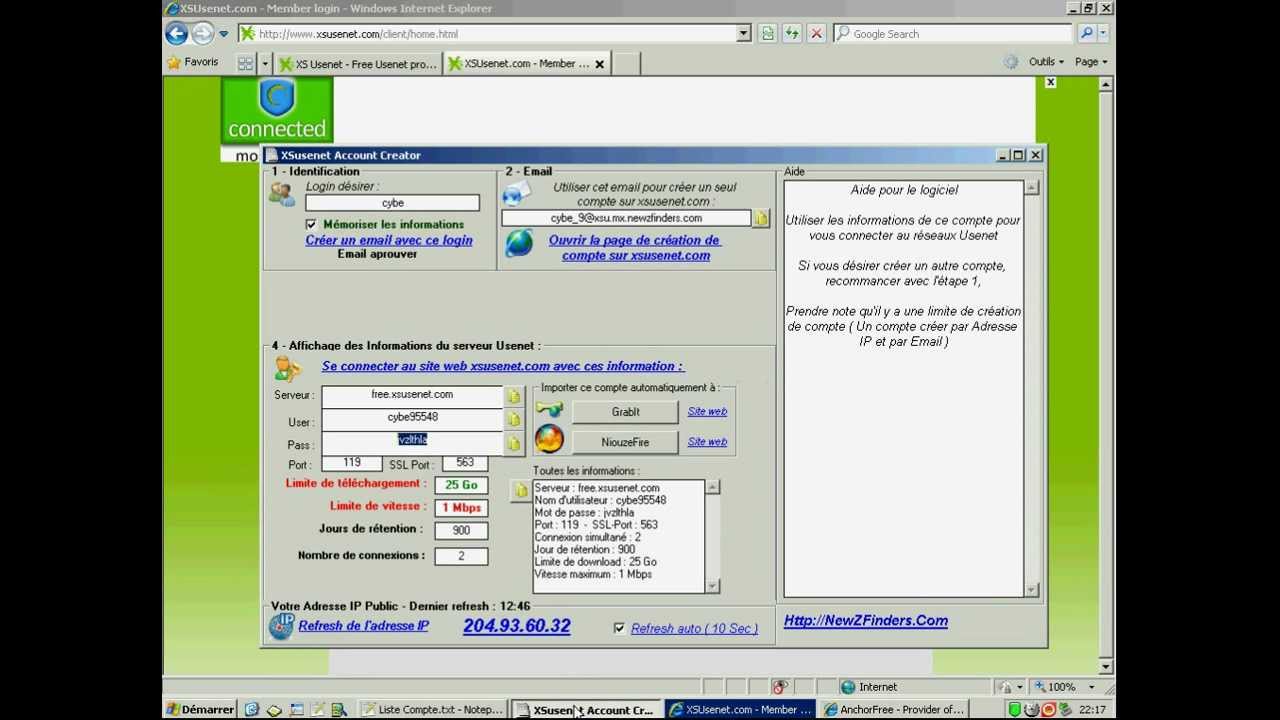This screenshot has width=1280, height=720.
Task: Toggle Mémoriser les informations checkbox
Action: tap(311, 224)
